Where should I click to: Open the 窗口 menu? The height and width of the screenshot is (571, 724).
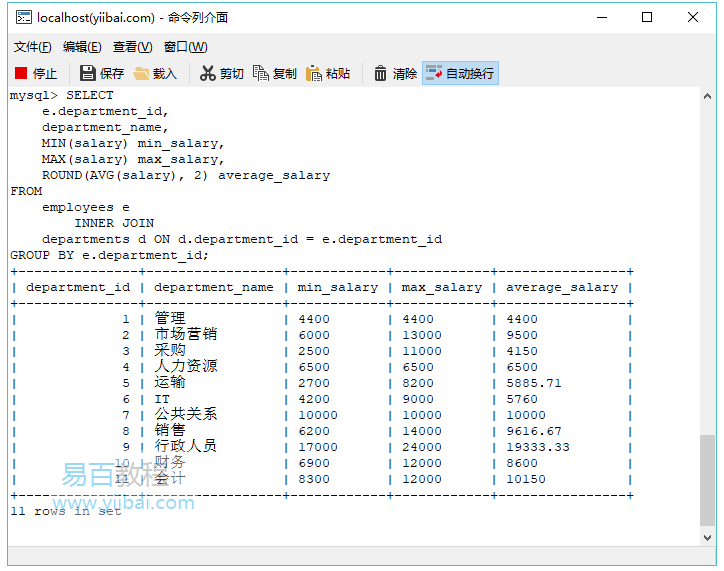[185, 47]
